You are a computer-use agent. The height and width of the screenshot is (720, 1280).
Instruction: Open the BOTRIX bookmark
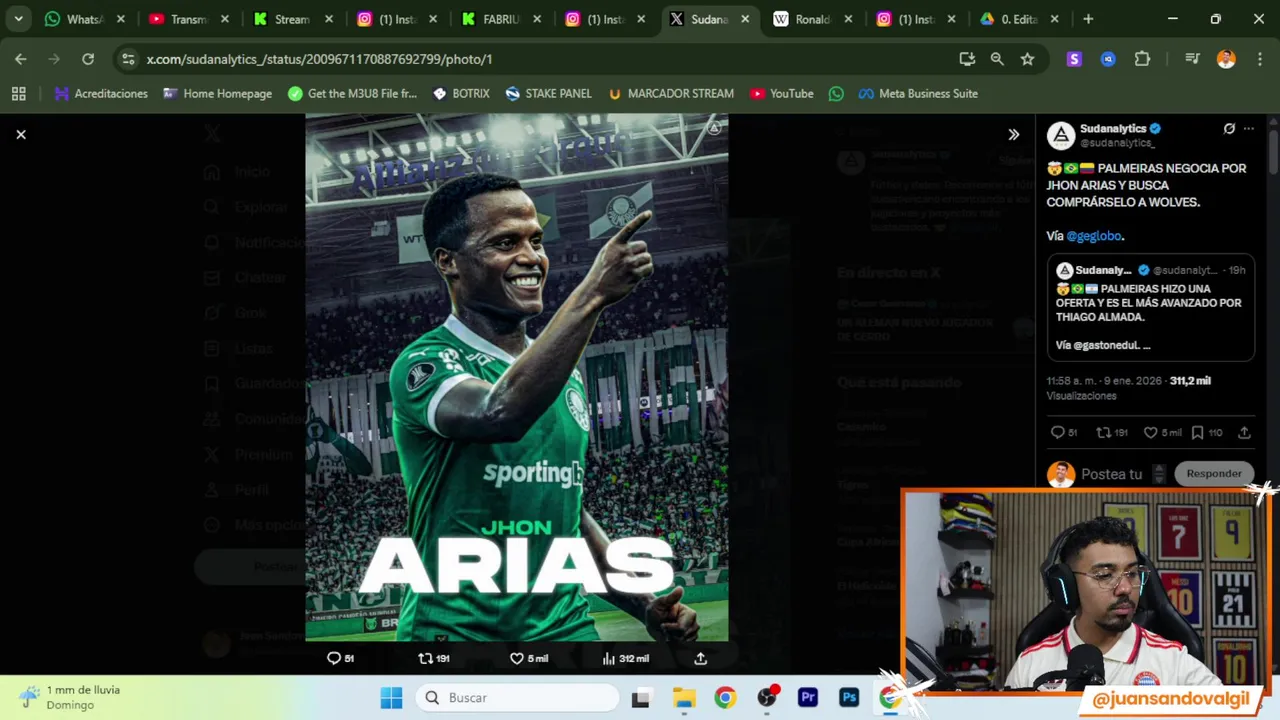coord(461,94)
